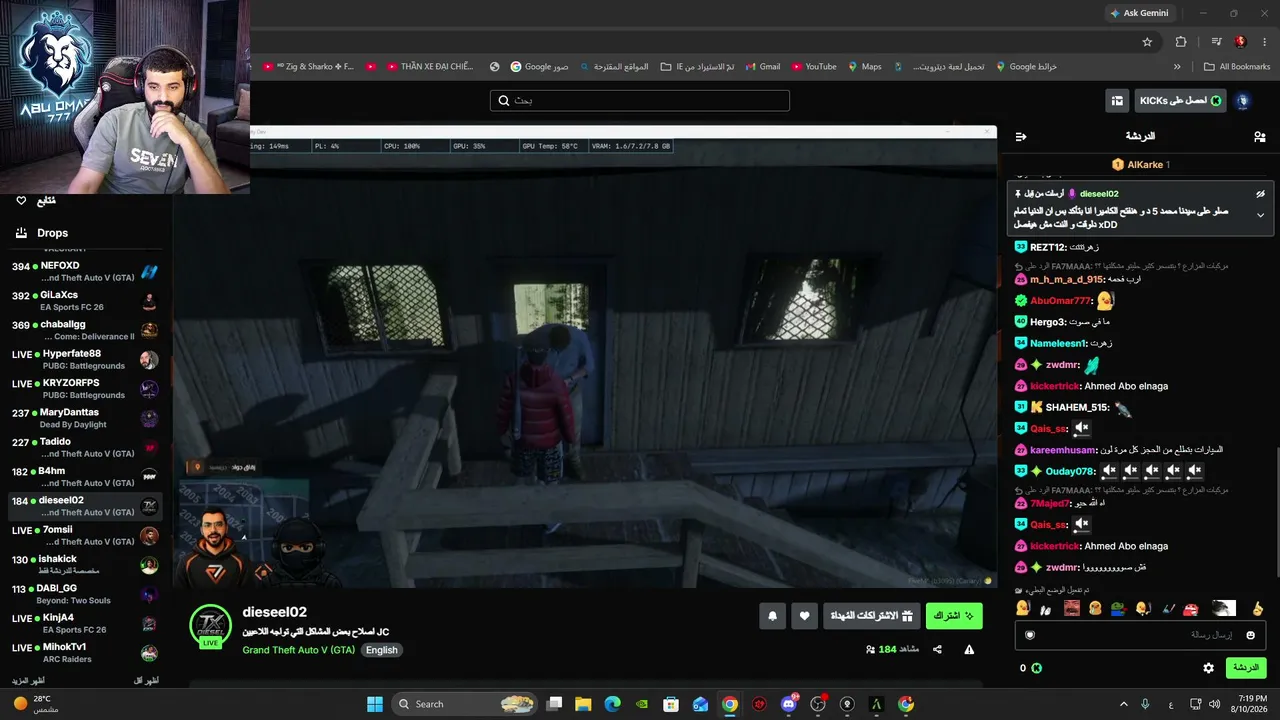The height and width of the screenshot is (720, 1280).
Task: Expand the bookmarks overflow chevron
Action: 1177,67
